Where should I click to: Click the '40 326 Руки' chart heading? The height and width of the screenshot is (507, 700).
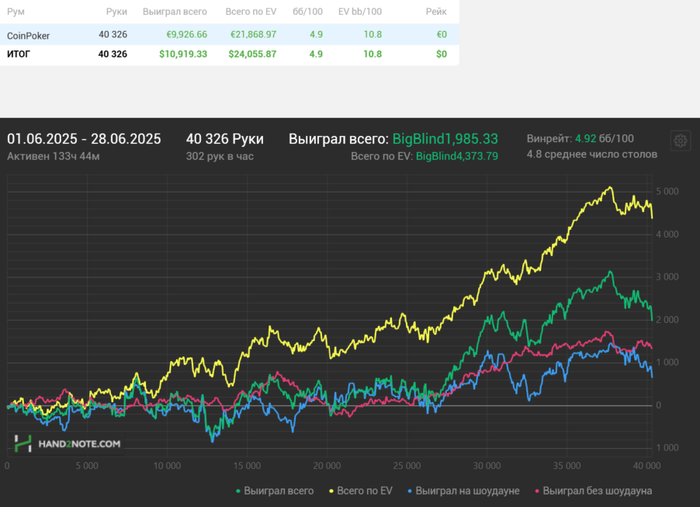(x=225, y=139)
